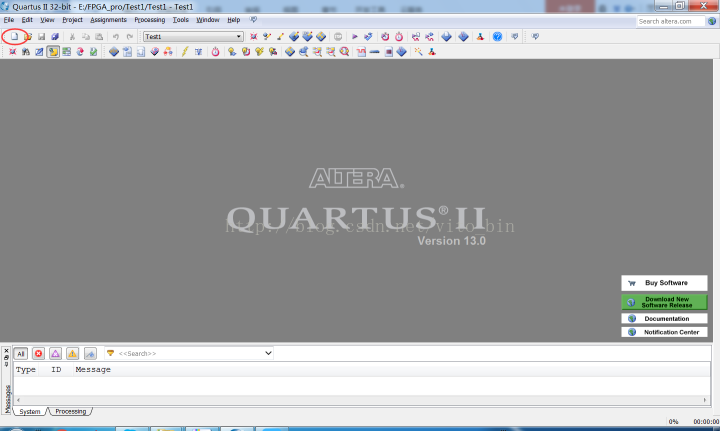Close the Messages panel with its X
The width and height of the screenshot is (720, 431).
6,351
